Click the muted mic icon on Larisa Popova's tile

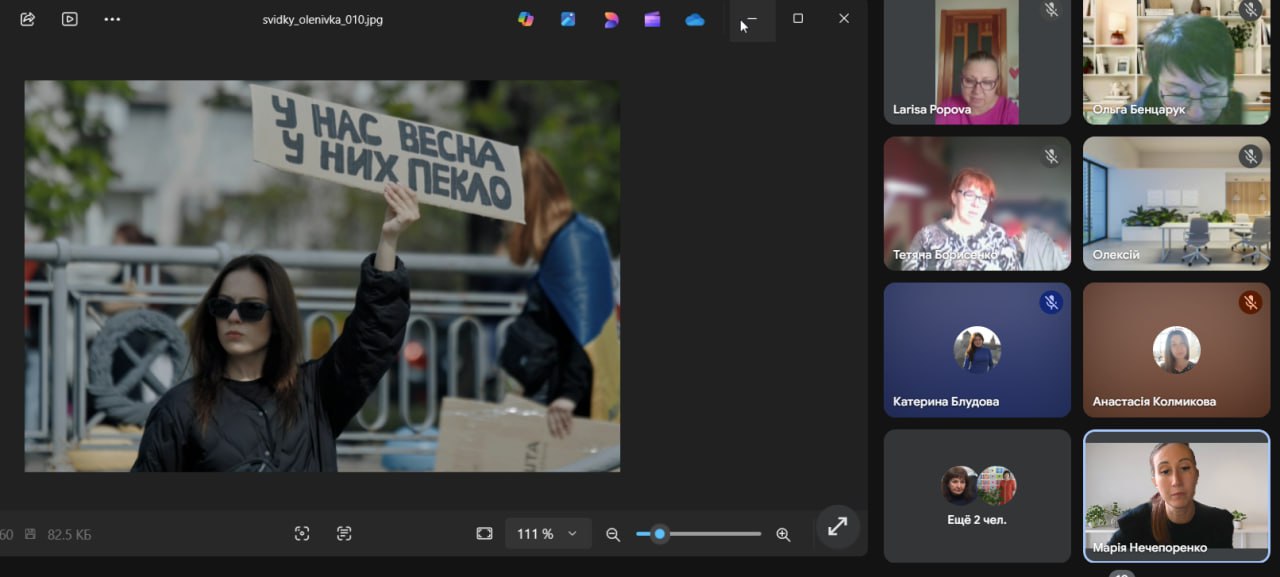pyautogui.click(x=1051, y=10)
